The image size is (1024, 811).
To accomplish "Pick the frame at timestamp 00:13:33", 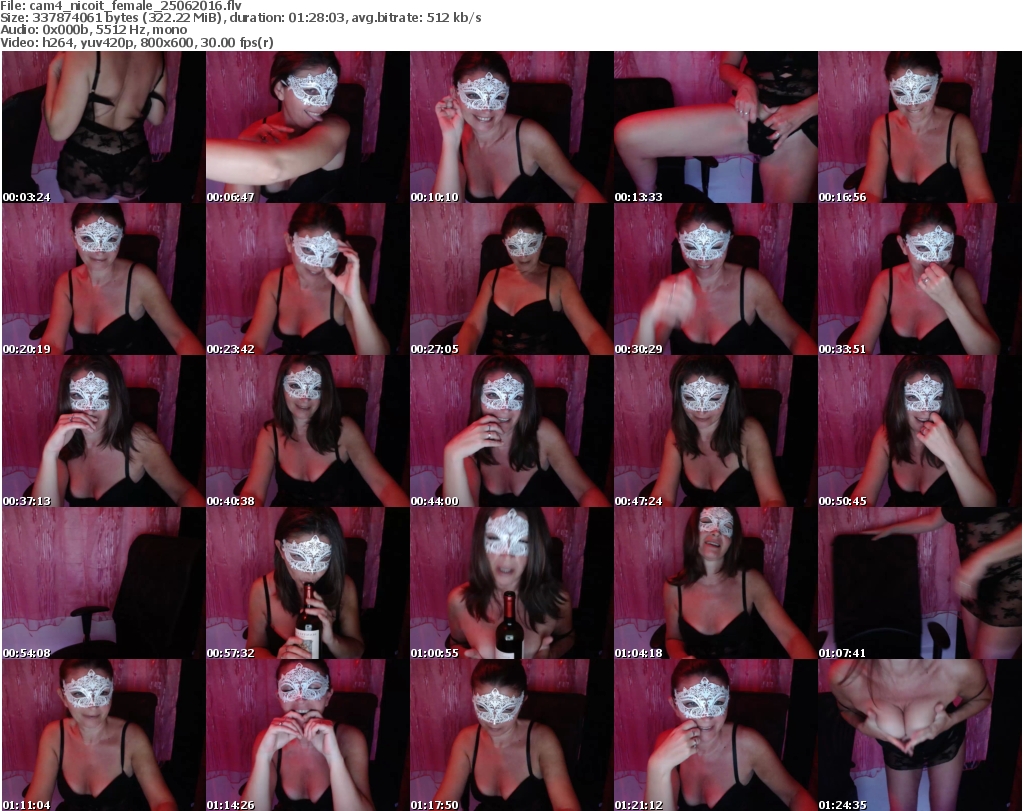I will click(716, 127).
